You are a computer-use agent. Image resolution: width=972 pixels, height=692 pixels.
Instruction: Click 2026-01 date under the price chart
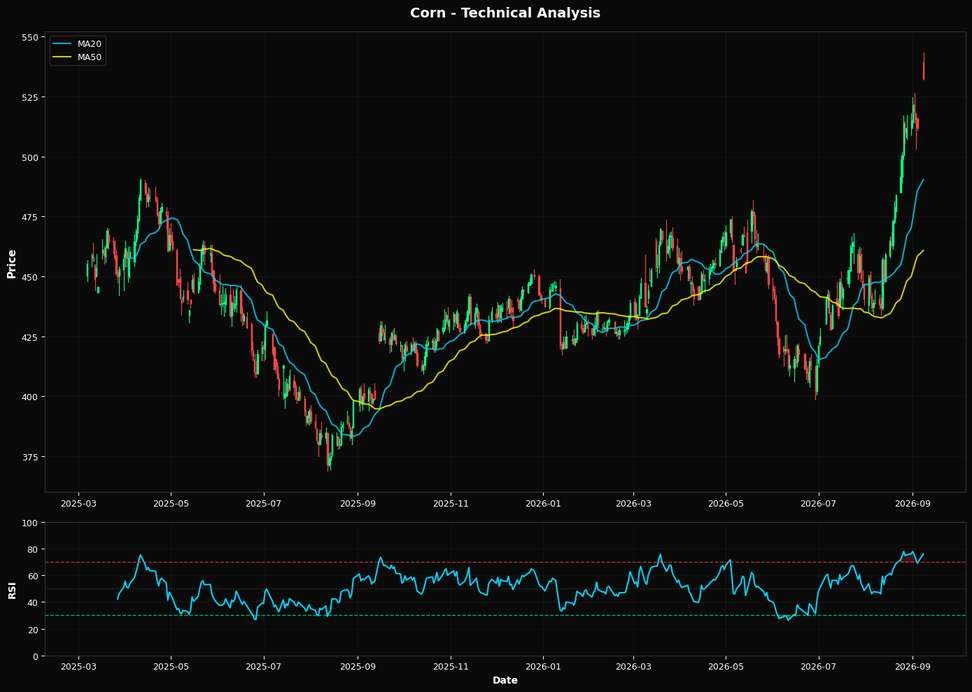pyautogui.click(x=543, y=503)
